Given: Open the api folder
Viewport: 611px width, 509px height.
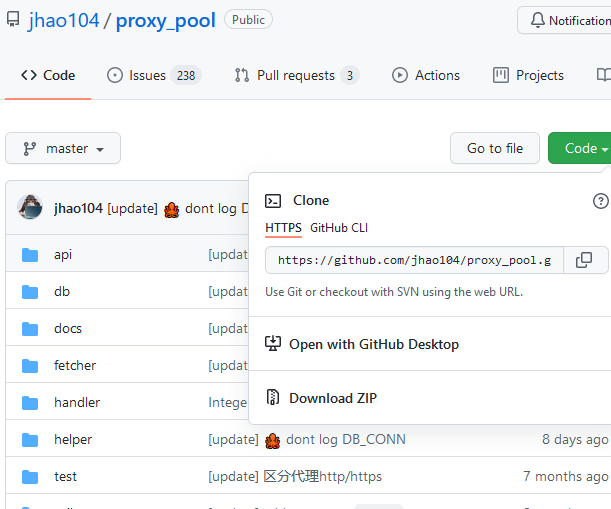Looking at the screenshot, I should (x=63, y=254).
